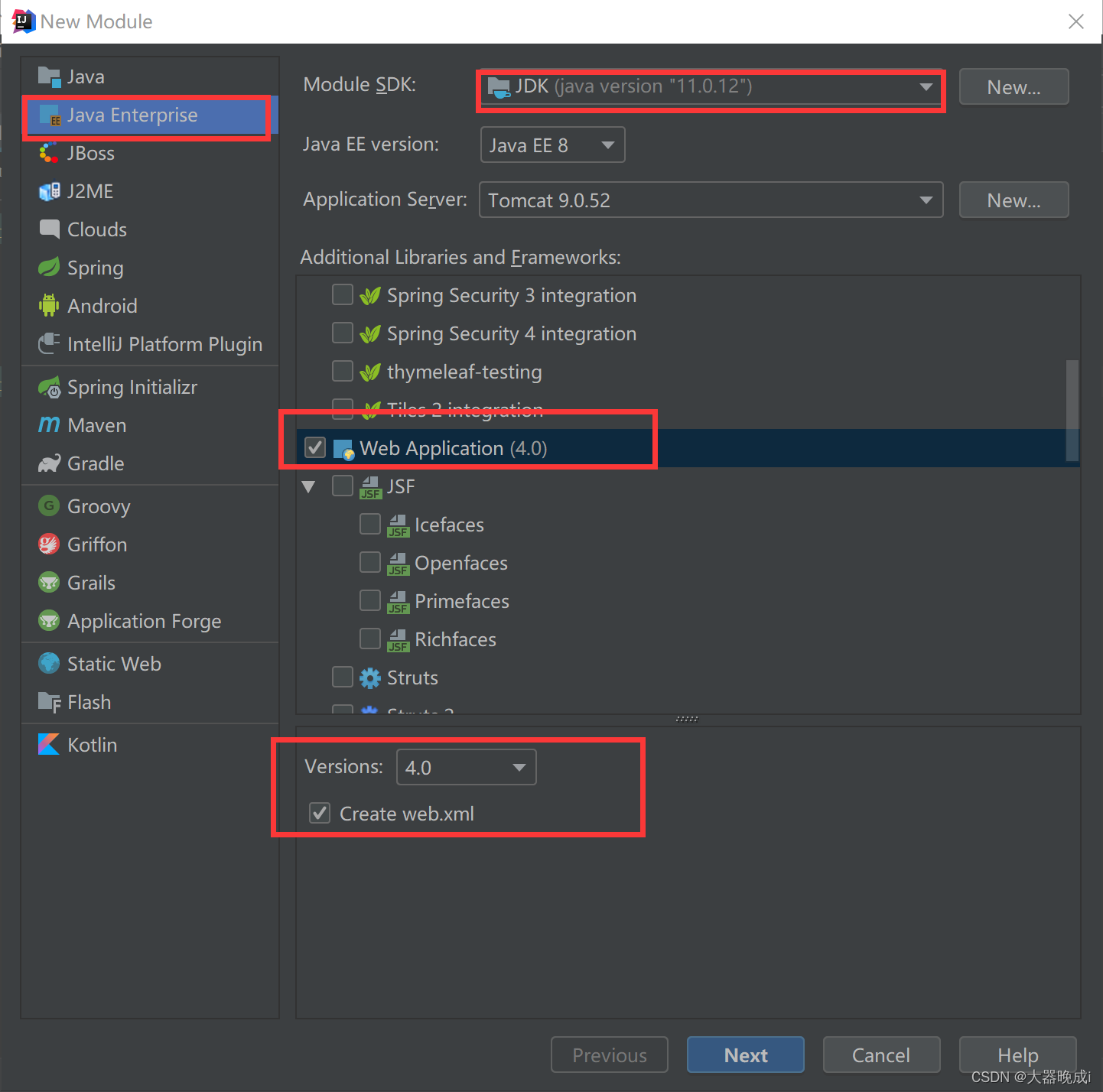Click the Cancel button
The width and height of the screenshot is (1103, 1092).
pos(881,1055)
